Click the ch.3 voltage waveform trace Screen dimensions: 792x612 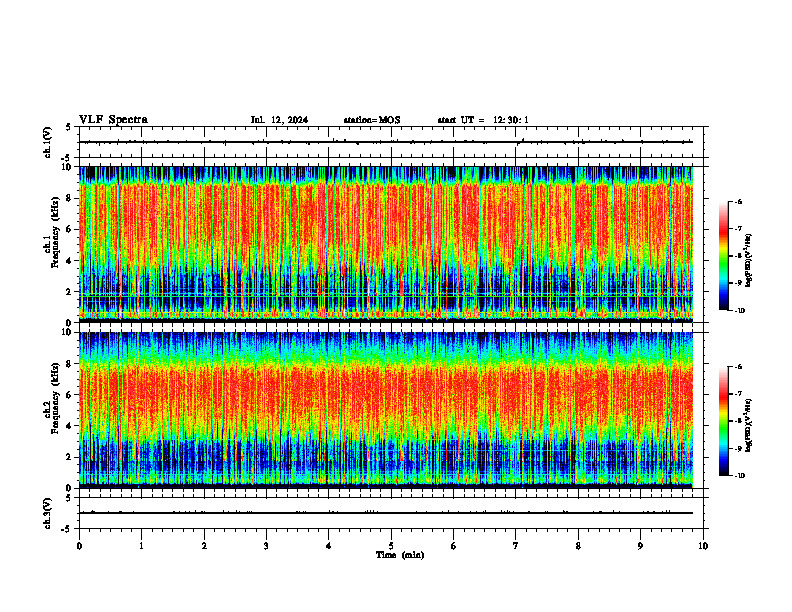pyautogui.click(x=386, y=513)
